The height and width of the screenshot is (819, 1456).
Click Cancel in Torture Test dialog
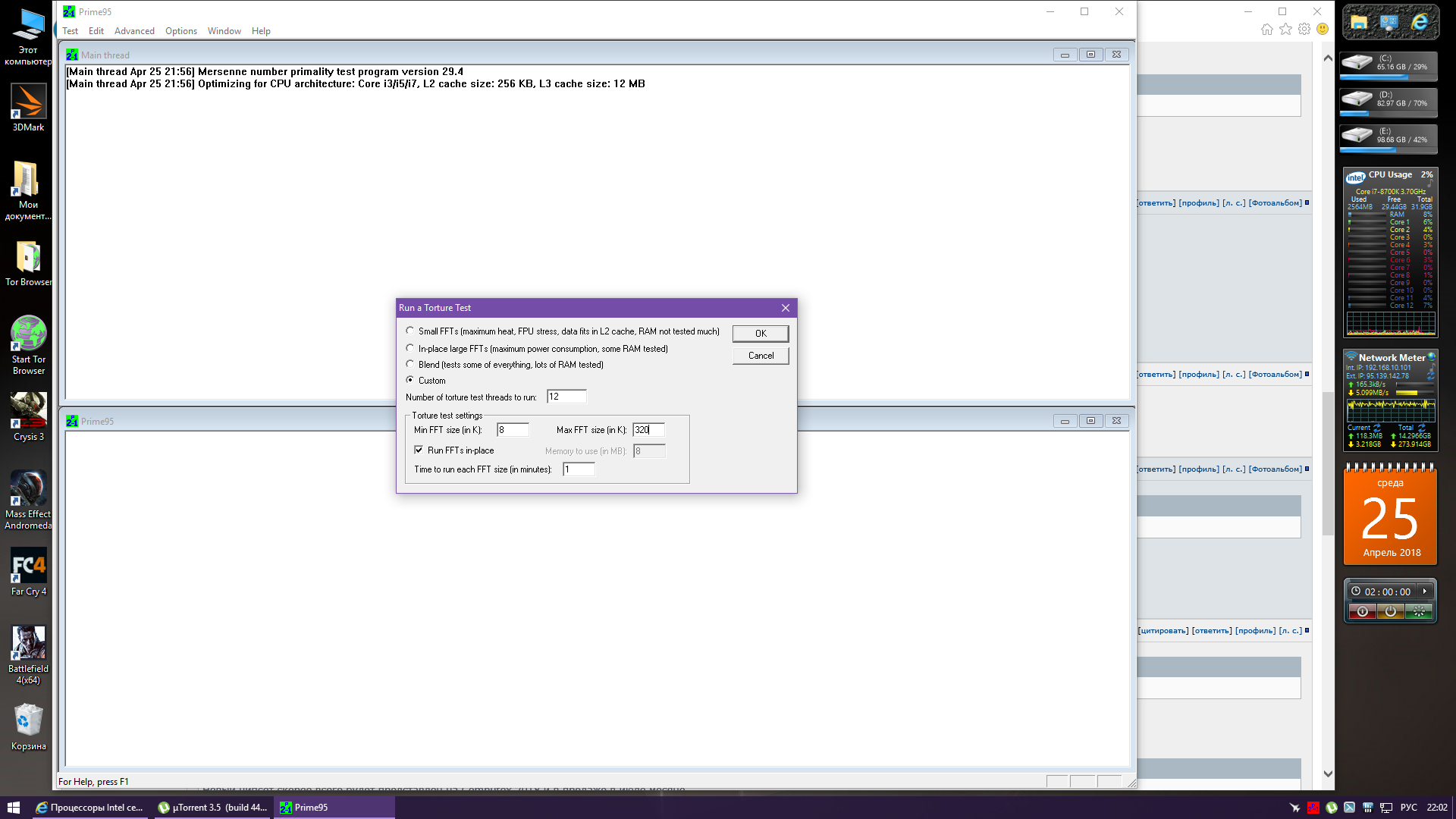pos(761,356)
